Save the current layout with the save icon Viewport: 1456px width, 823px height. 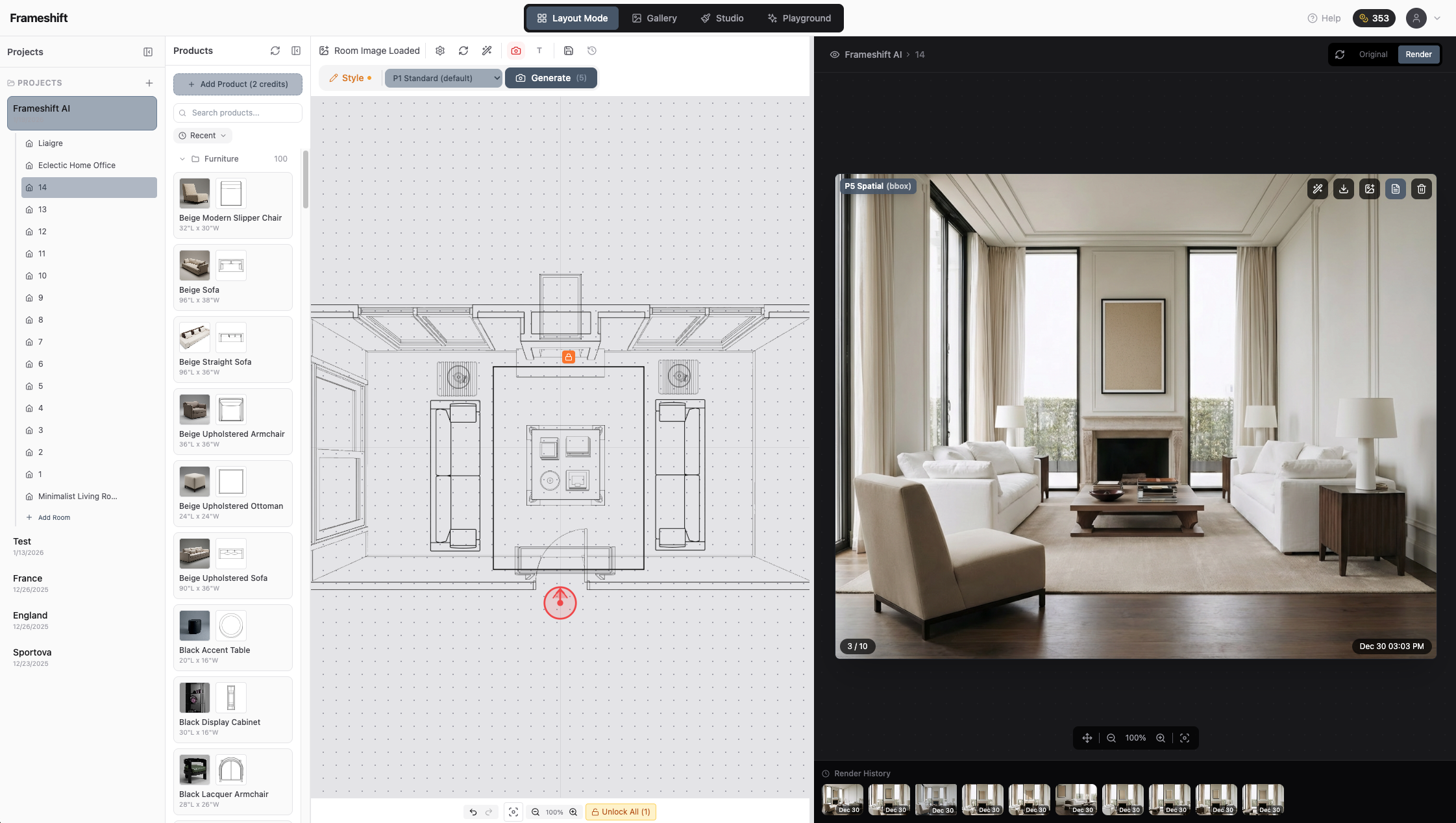(569, 50)
